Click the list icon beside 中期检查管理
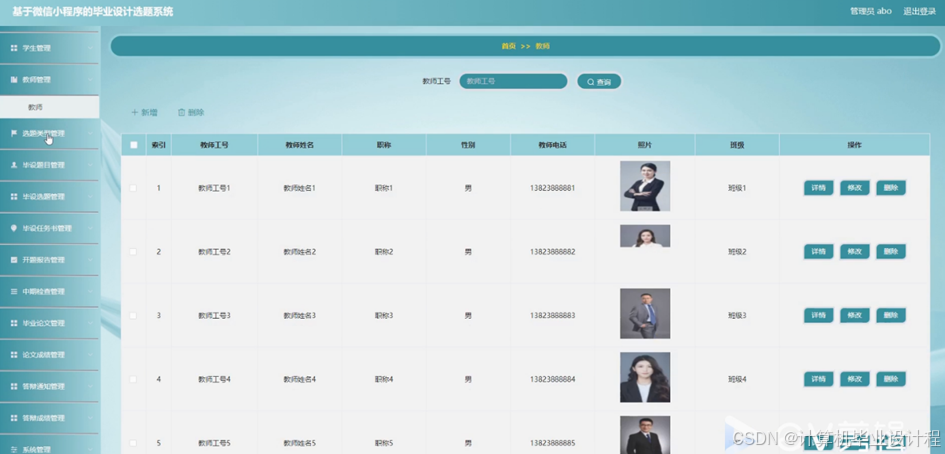The width and height of the screenshot is (945, 454). pos(14,291)
